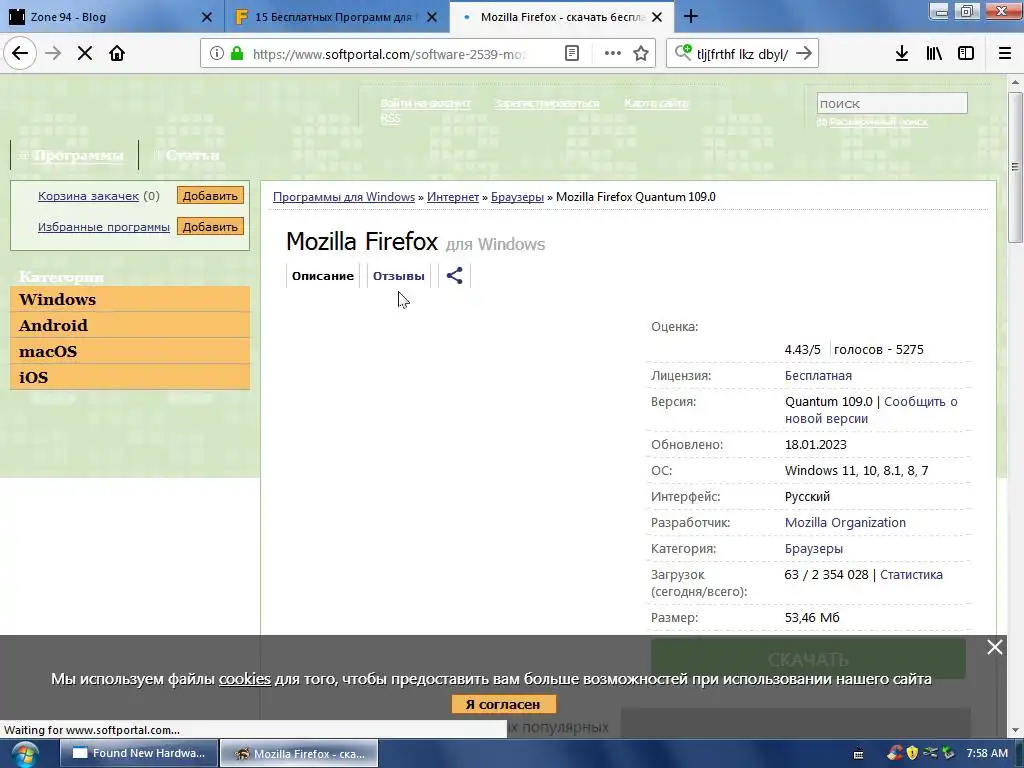This screenshot has width=1024, height=768.
Task: Click Добавить next to Корзина закачек
Action: coord(210,195)
